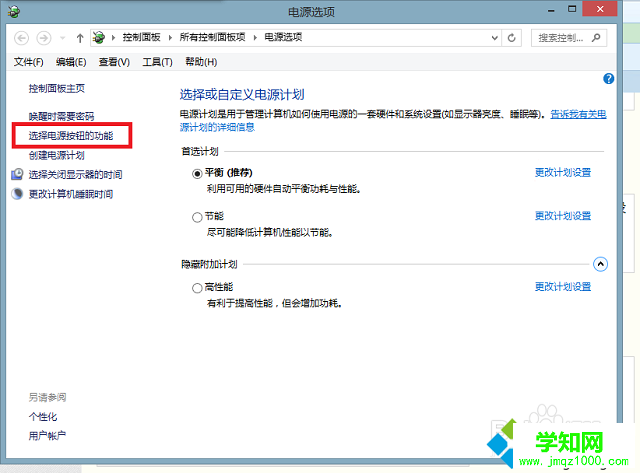Open the 文件(F) menu
Screen dimensions: 640x473
(x=28, y=62)
